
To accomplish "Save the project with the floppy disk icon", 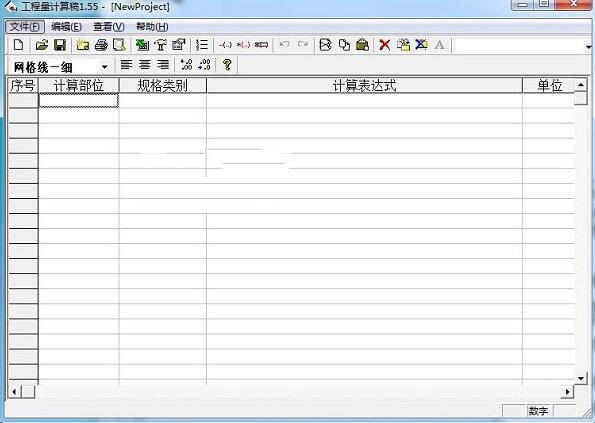I will point(60,45).
